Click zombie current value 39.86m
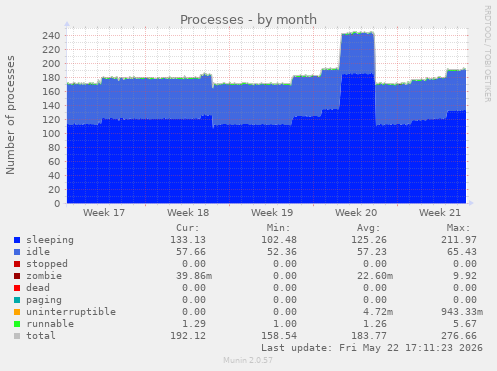 194,276
